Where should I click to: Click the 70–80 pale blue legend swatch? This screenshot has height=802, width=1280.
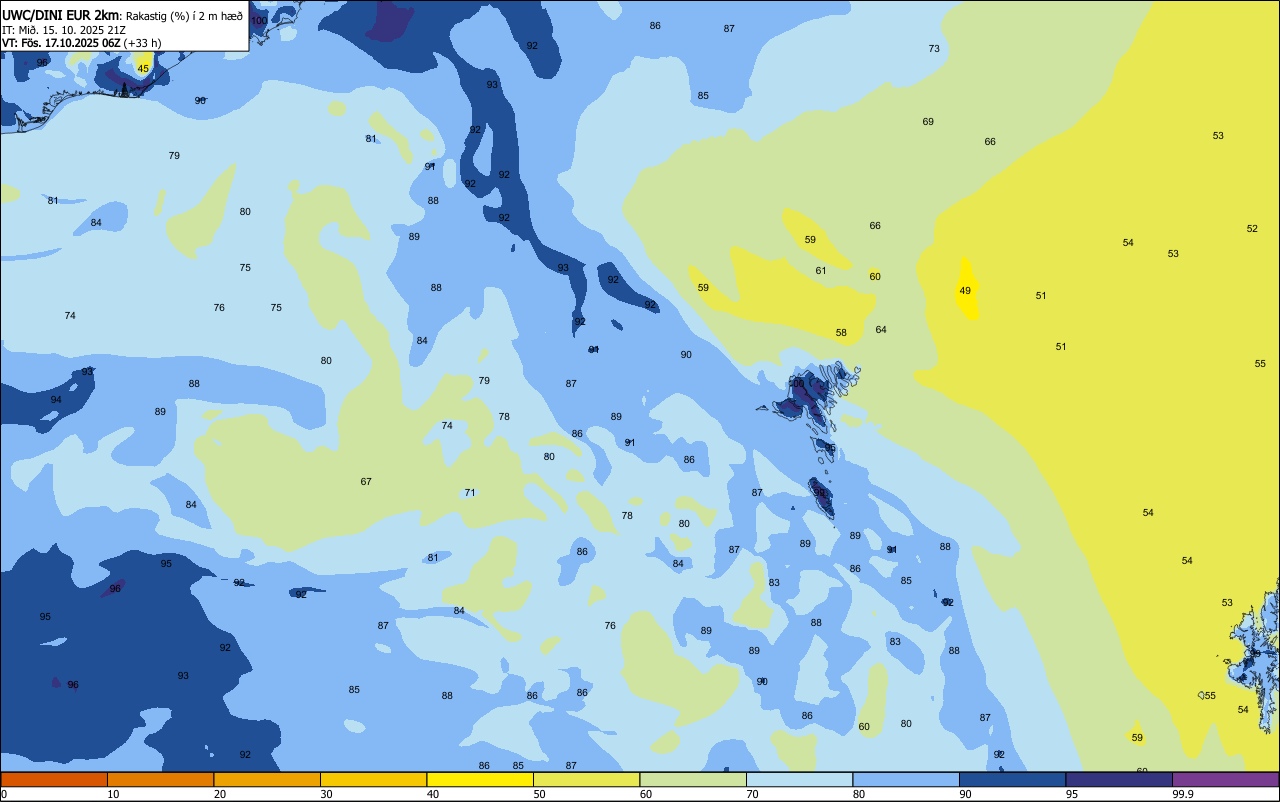coord(799,779)
